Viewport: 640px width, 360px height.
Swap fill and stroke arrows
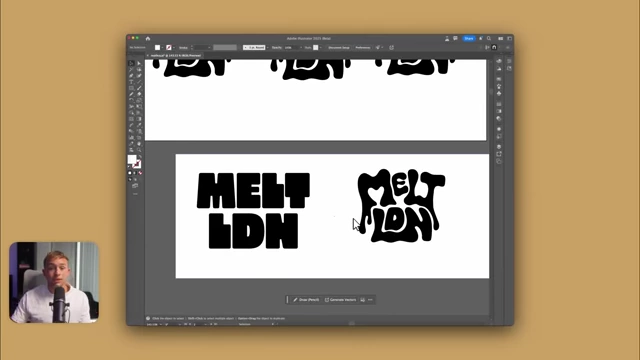140,156
